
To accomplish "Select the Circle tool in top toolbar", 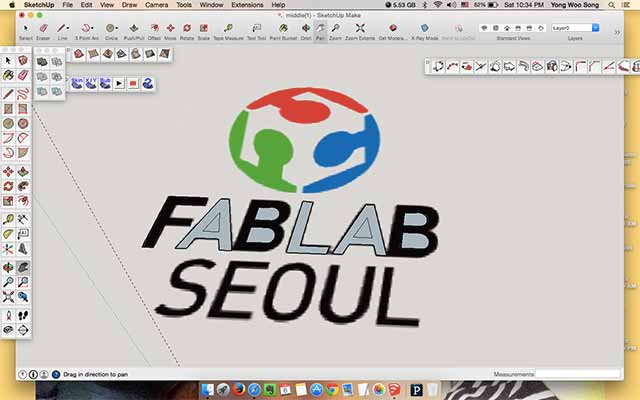I will tap(109, 29).
